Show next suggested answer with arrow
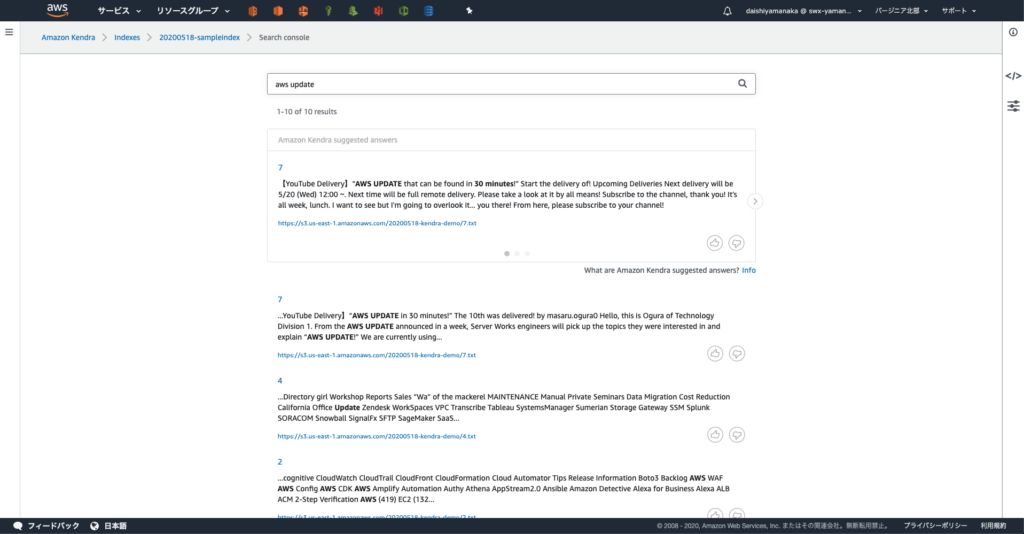The height and width of the screenshot is (534, 1024). [x=755, y=201]
